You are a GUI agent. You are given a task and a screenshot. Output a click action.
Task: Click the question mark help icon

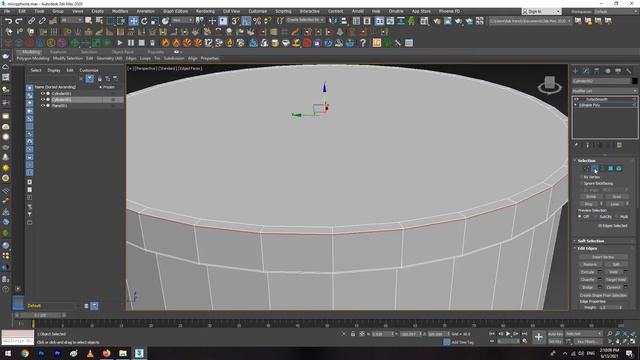pos(363,42)
